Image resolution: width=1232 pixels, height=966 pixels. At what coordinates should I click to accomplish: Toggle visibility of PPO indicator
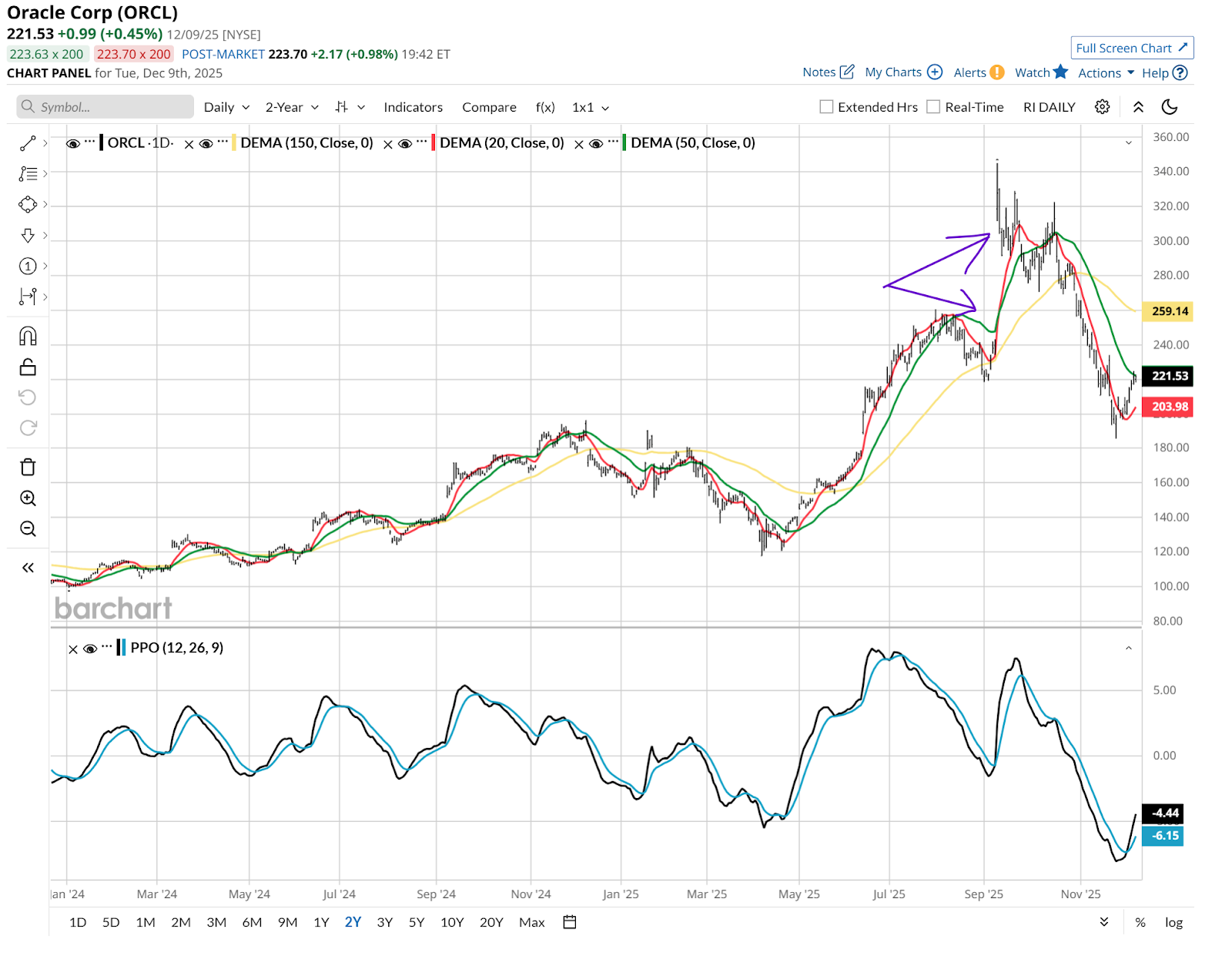click(x=90, y=649)
